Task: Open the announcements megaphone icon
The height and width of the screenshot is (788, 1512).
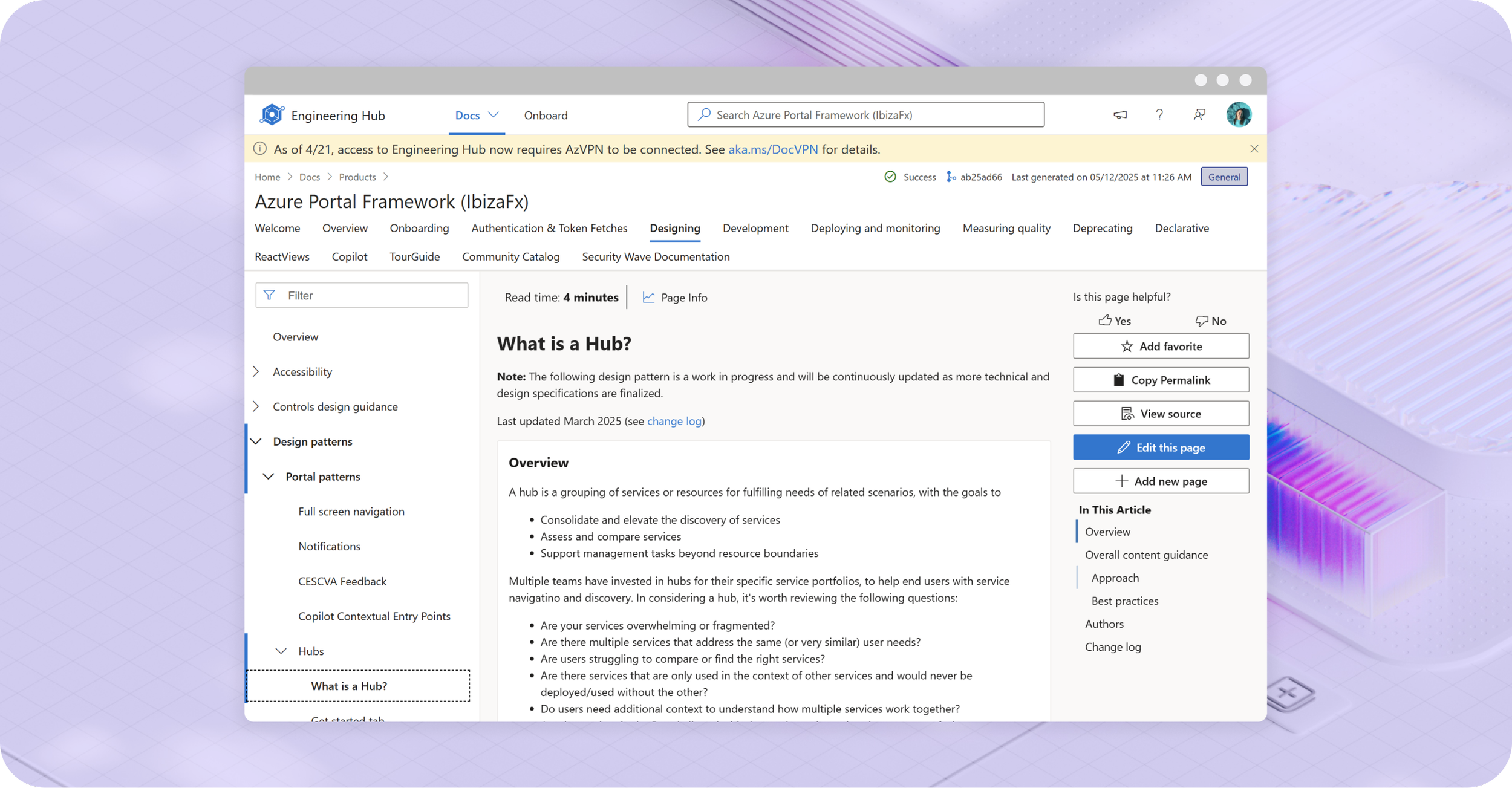Action: (x=1120, y=114)
